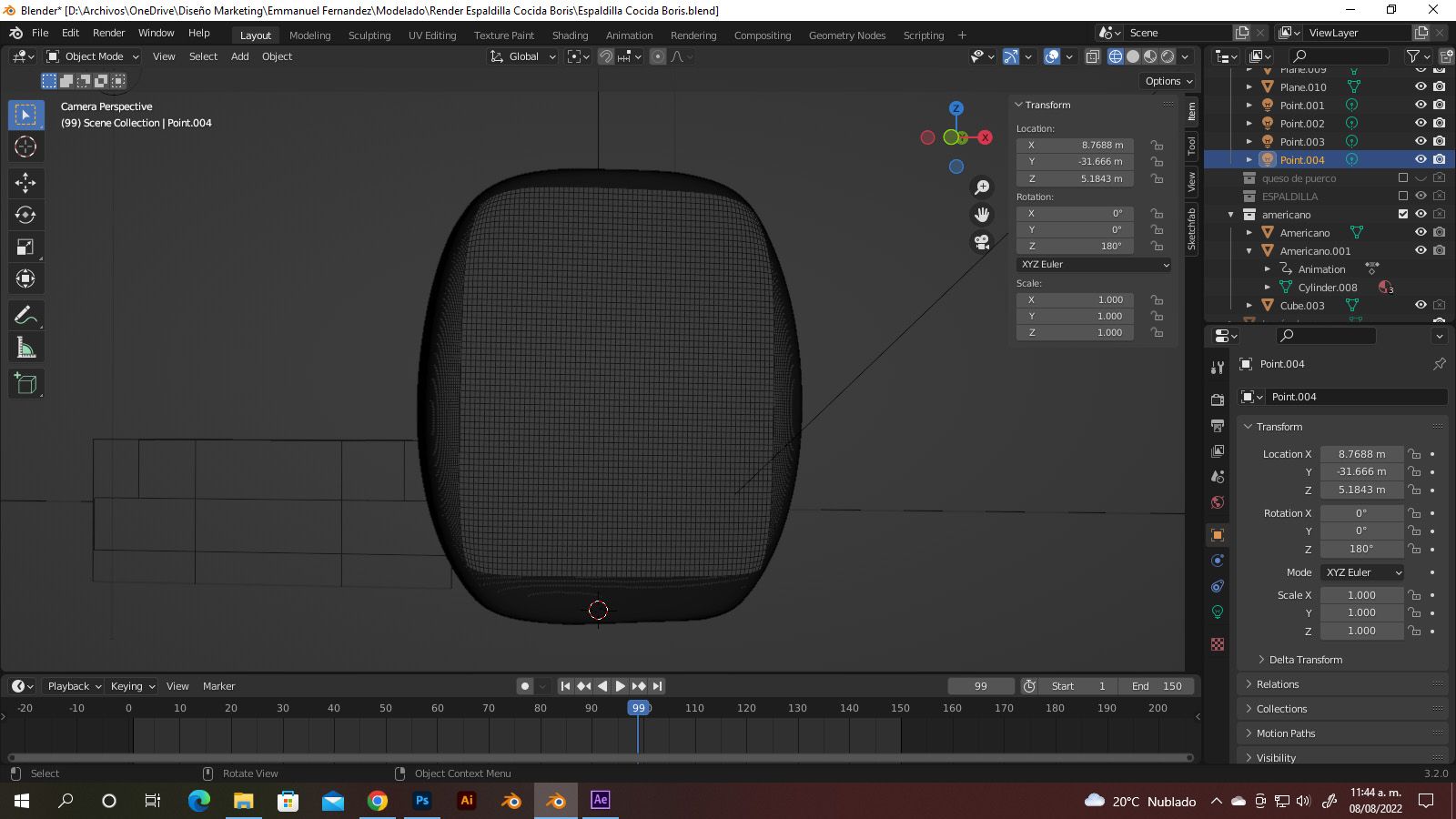Click the 3D Cursor tool
This screenshot has height=819, width=1456.
(x=25, y=147)
